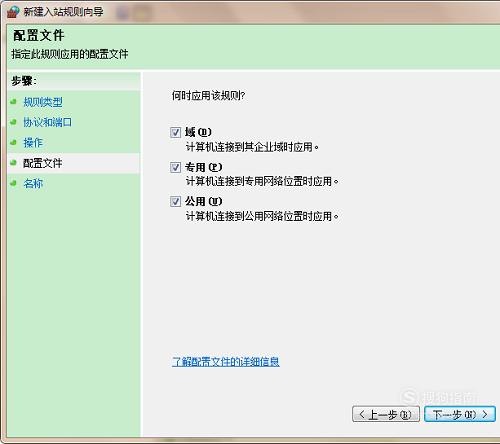Click the 何时应用该规则? question text
The height and width of the screenshot is (444, 500).
coord(208,96)
